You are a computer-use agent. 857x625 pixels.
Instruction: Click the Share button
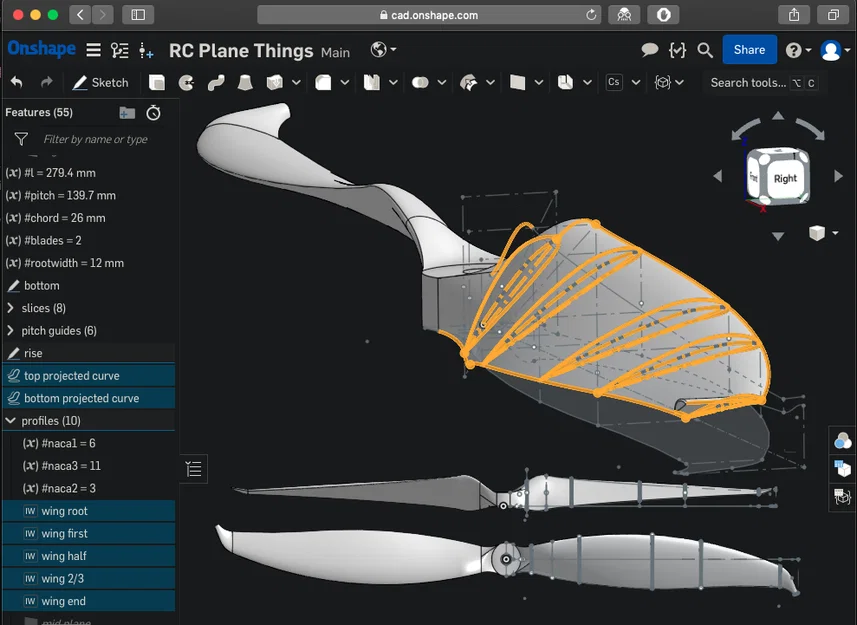[x=749, y=49]
